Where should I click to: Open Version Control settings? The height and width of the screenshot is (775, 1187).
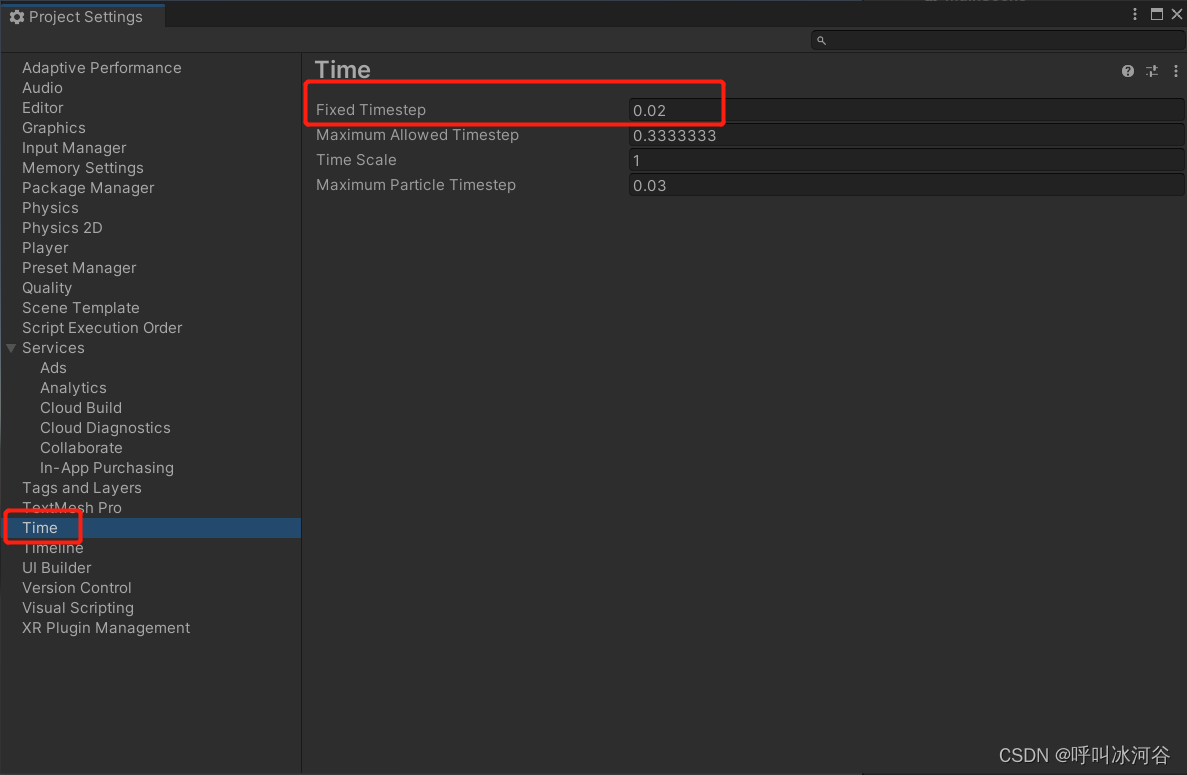click(76, 588)
